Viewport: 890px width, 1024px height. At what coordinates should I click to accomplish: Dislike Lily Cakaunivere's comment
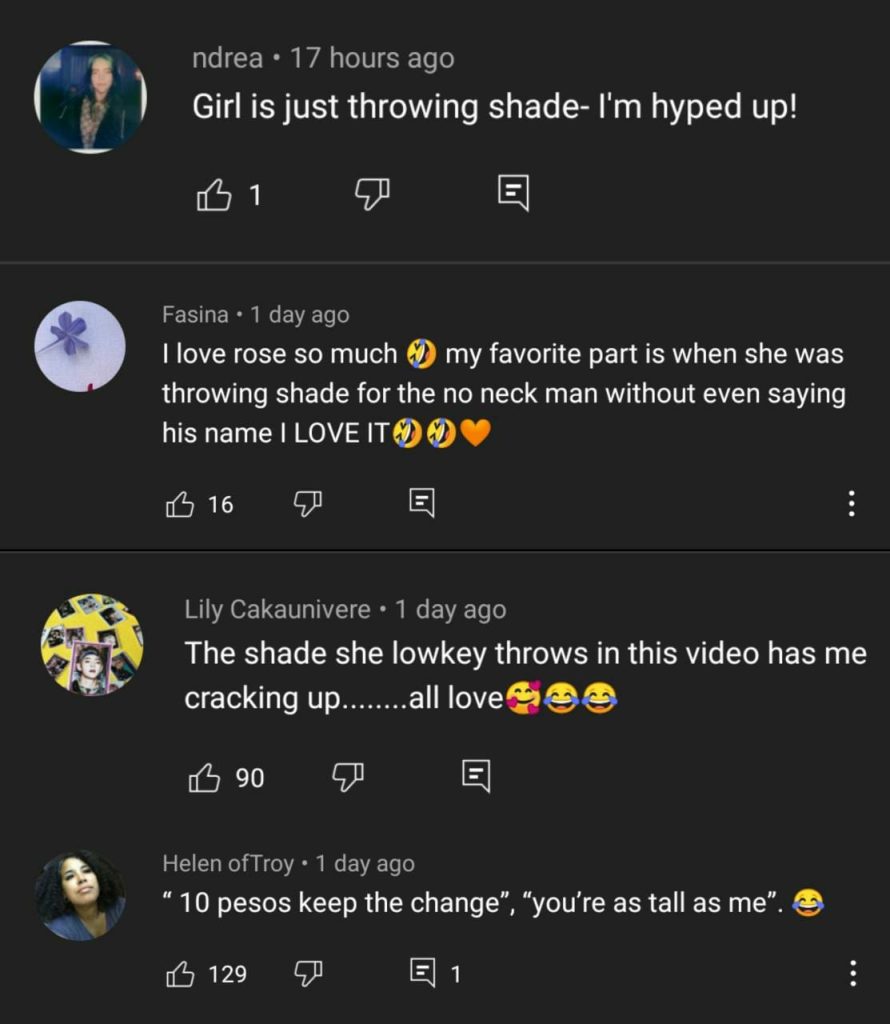[x=348, y=777]
